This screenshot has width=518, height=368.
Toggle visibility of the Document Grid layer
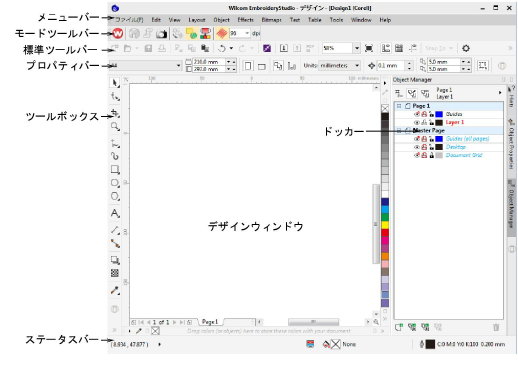(416, 155)
